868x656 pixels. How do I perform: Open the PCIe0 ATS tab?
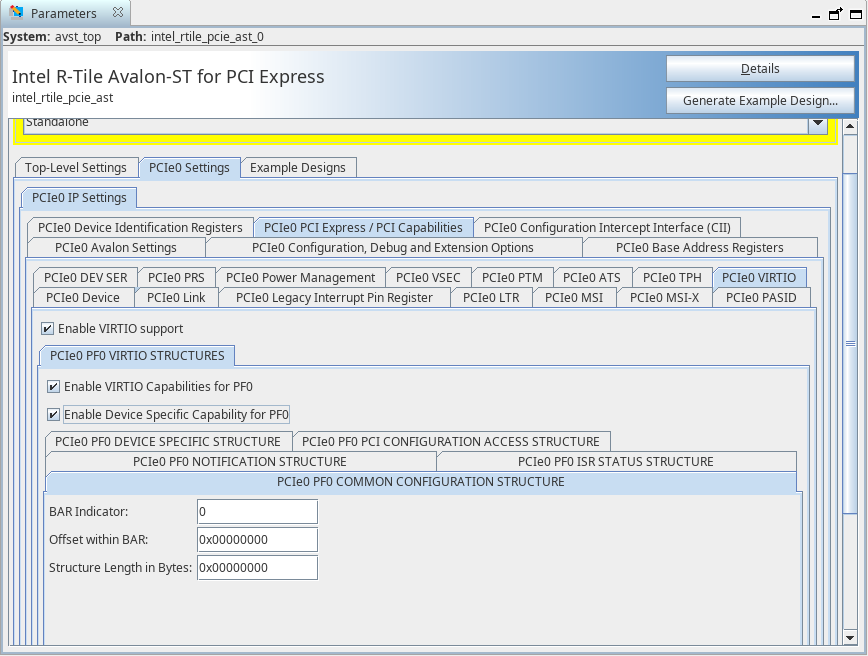(592, 277)
